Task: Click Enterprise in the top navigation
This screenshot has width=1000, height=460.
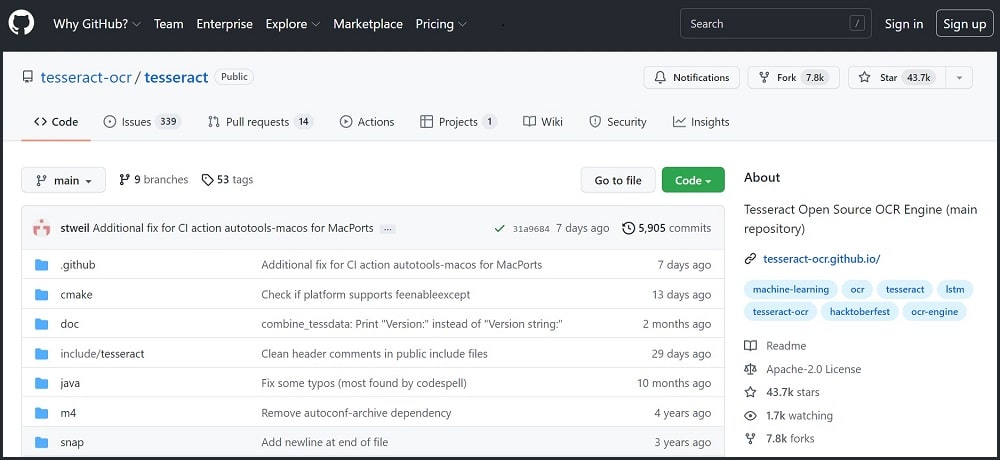Action: pyautogui.click(x=224, y=24)
